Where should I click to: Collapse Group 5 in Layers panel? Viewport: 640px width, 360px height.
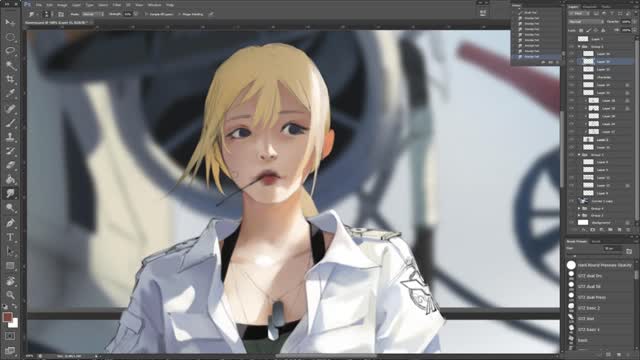[579, 155]
